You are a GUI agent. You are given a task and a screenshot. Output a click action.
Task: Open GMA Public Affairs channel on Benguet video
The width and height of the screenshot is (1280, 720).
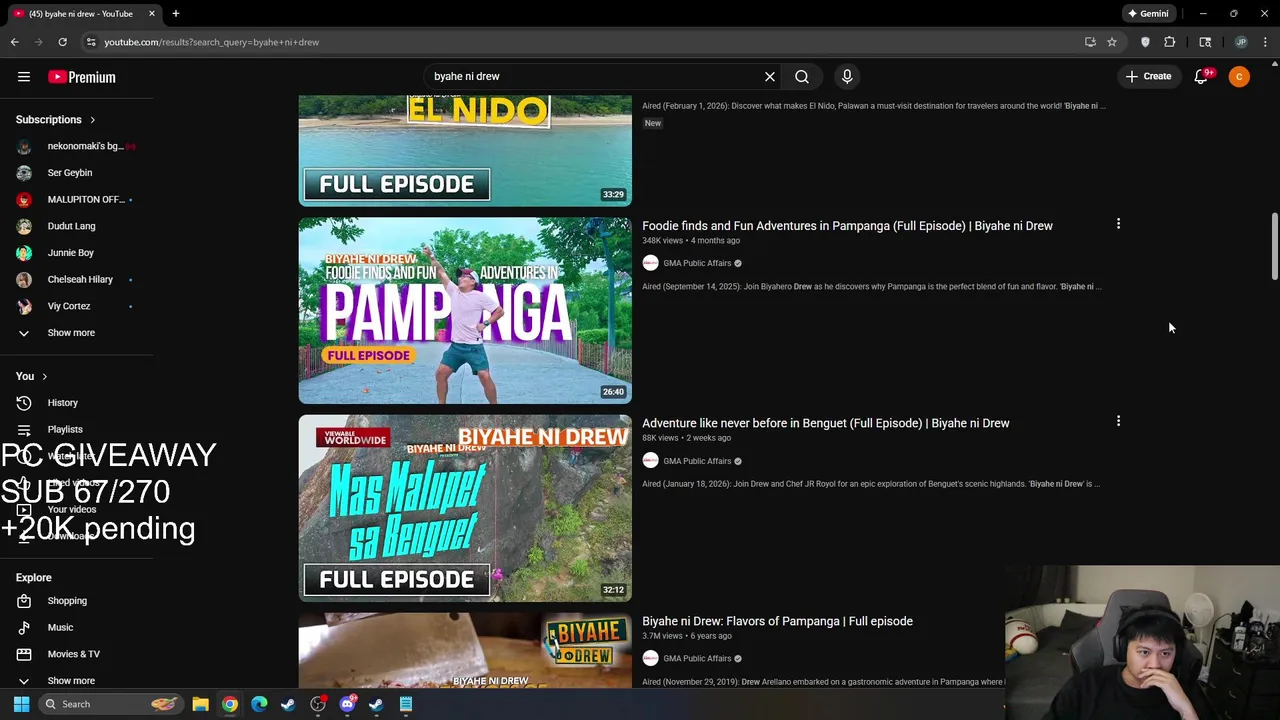[697, 461]
